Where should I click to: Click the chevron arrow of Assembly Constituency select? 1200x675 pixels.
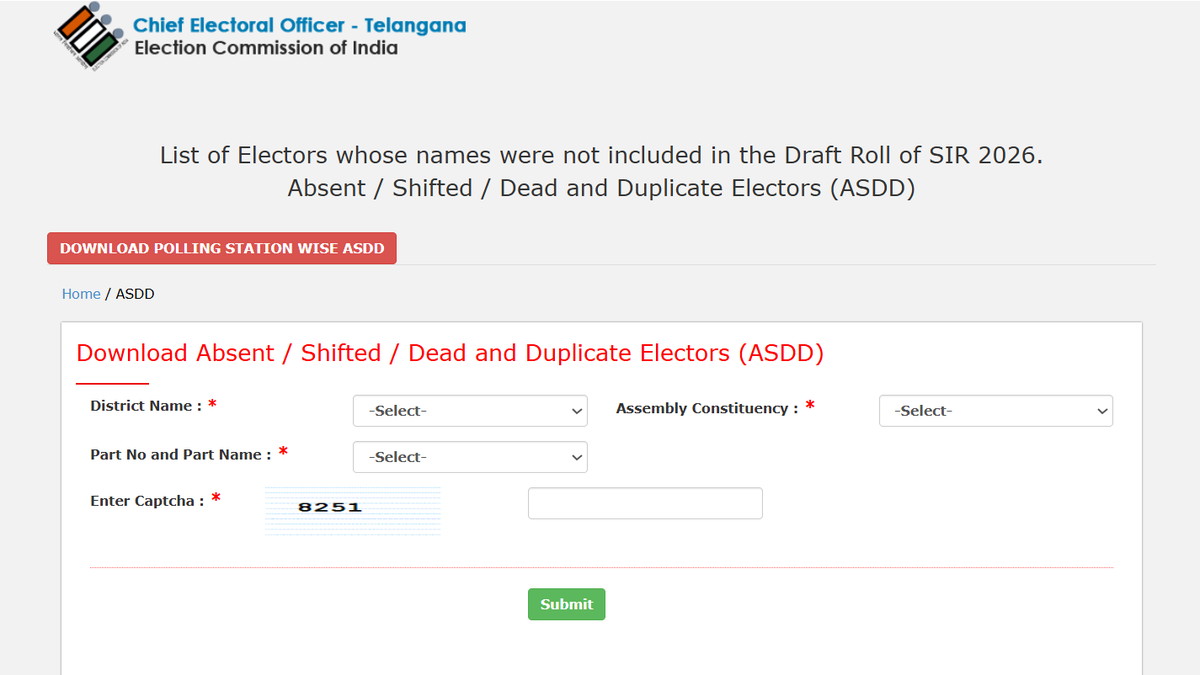[1102, 411]
